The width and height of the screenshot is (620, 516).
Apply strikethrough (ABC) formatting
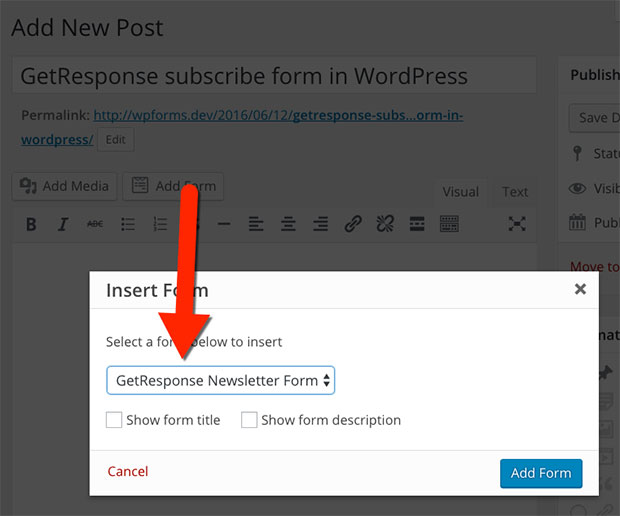click(95, 224)
